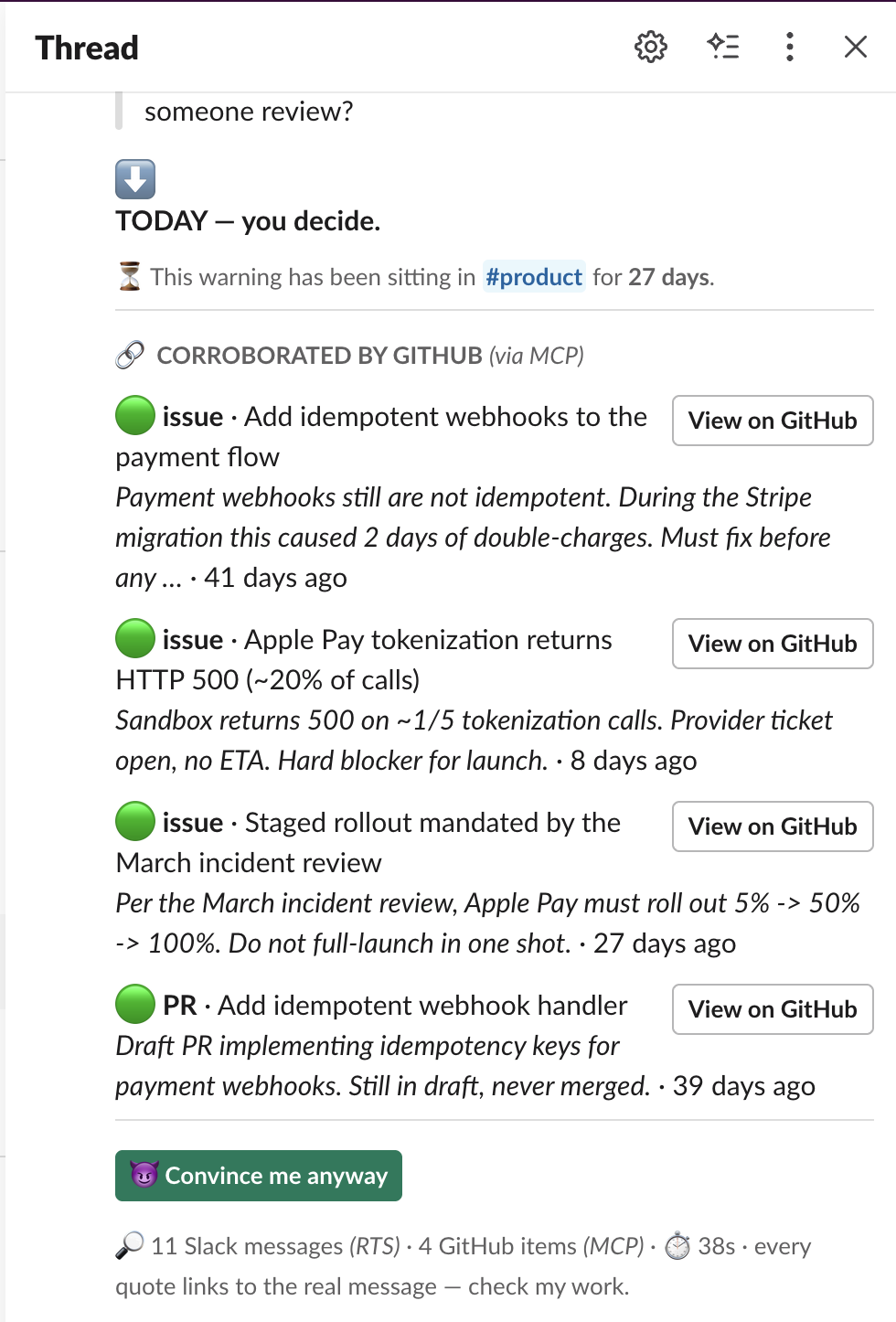Screen dimensions: 896x1322
Task: View idempotent webhooks issue on GitHub
Action: (773, 421)
